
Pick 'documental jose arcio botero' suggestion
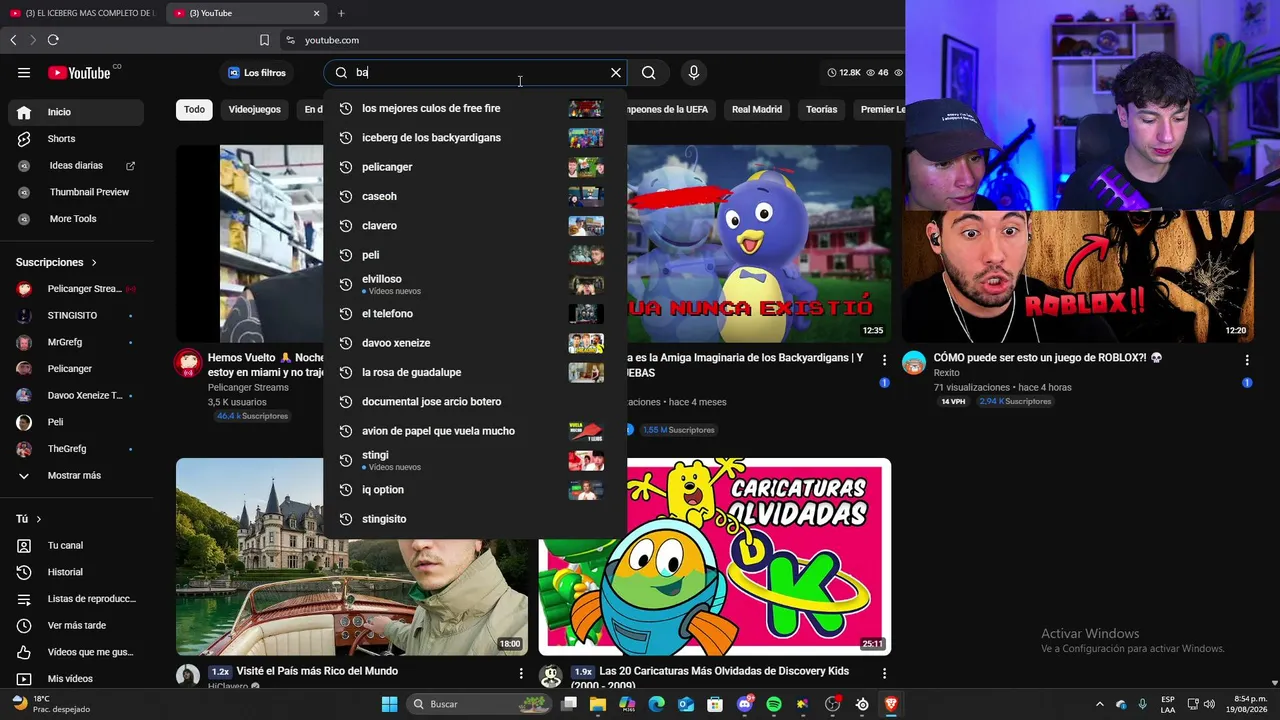(x=475, y=402)
